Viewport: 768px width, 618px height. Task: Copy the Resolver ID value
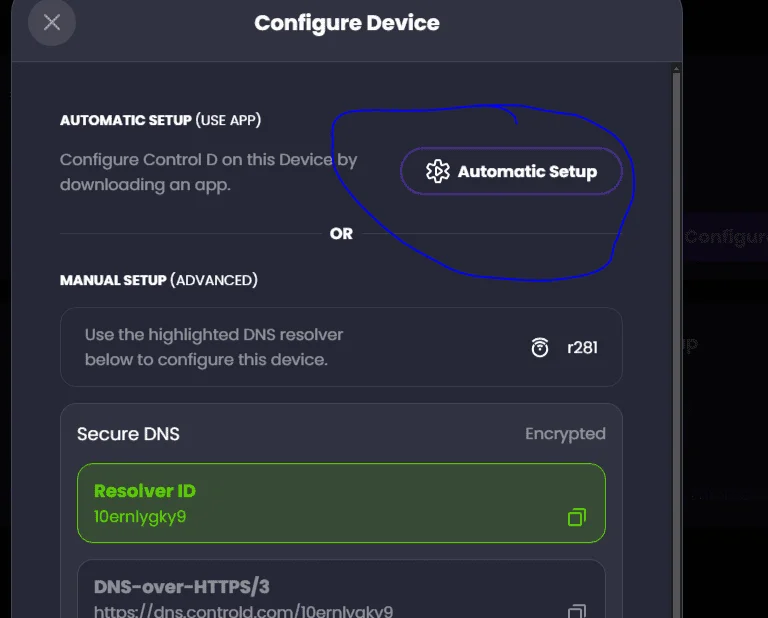point(576,517)
